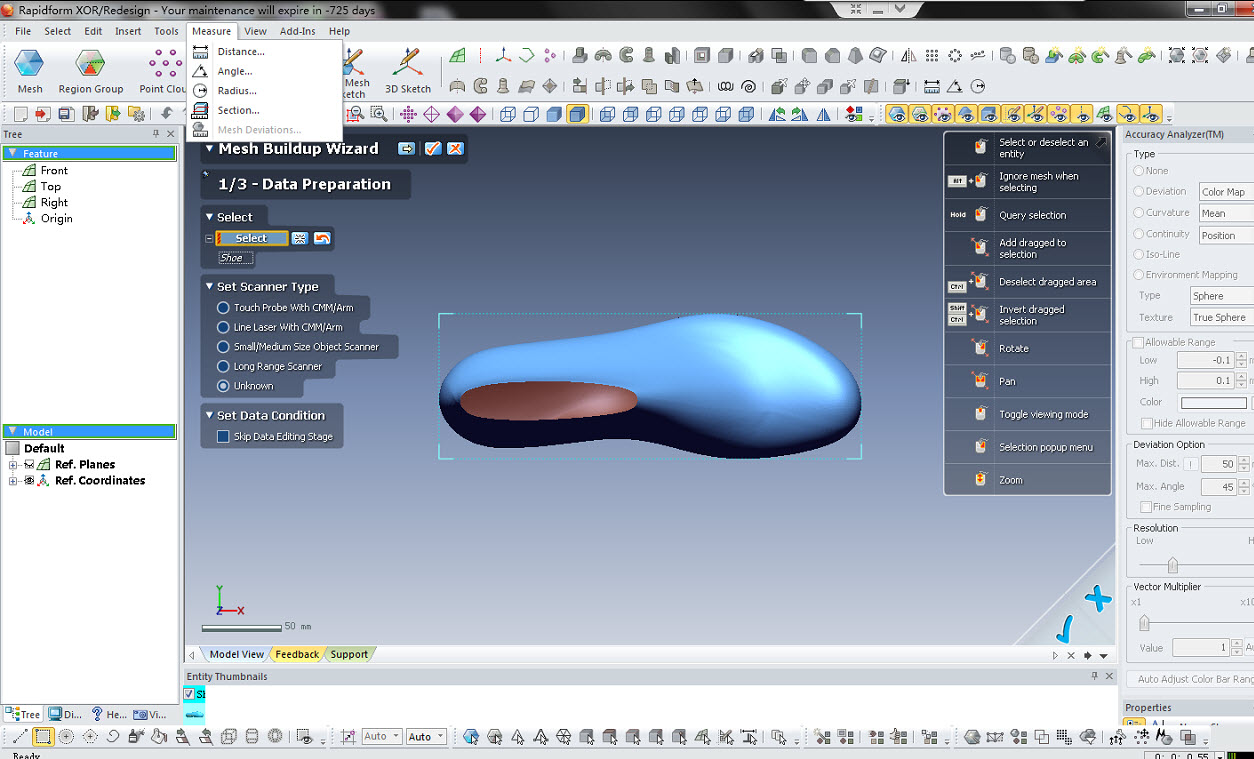The width and height of the screenshot is (1254, 759).
Task: Click the Select button in wizard
Action: click(x=251, y=238)
